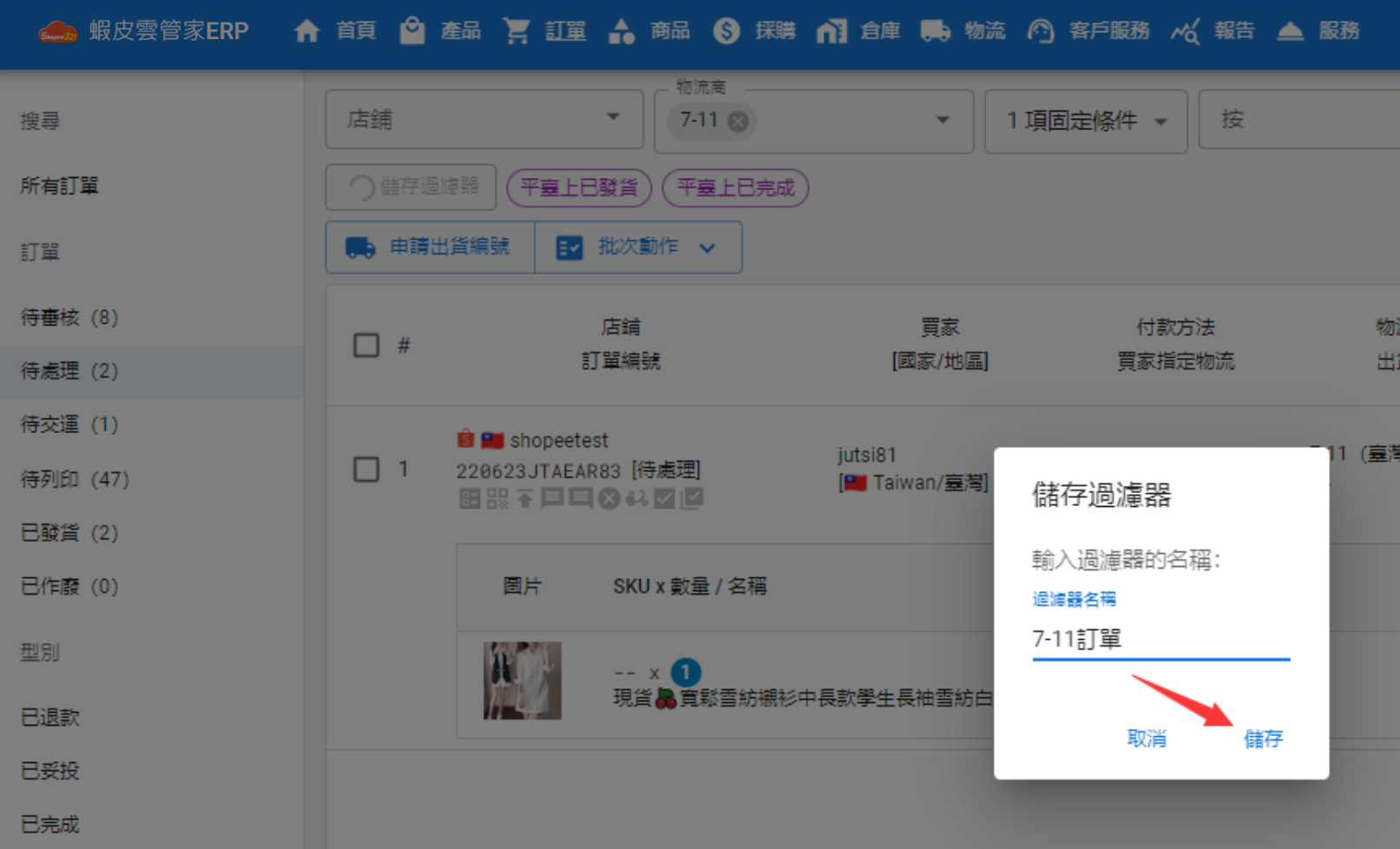Click the 倉庫 warehouse icon

point(831,31)
